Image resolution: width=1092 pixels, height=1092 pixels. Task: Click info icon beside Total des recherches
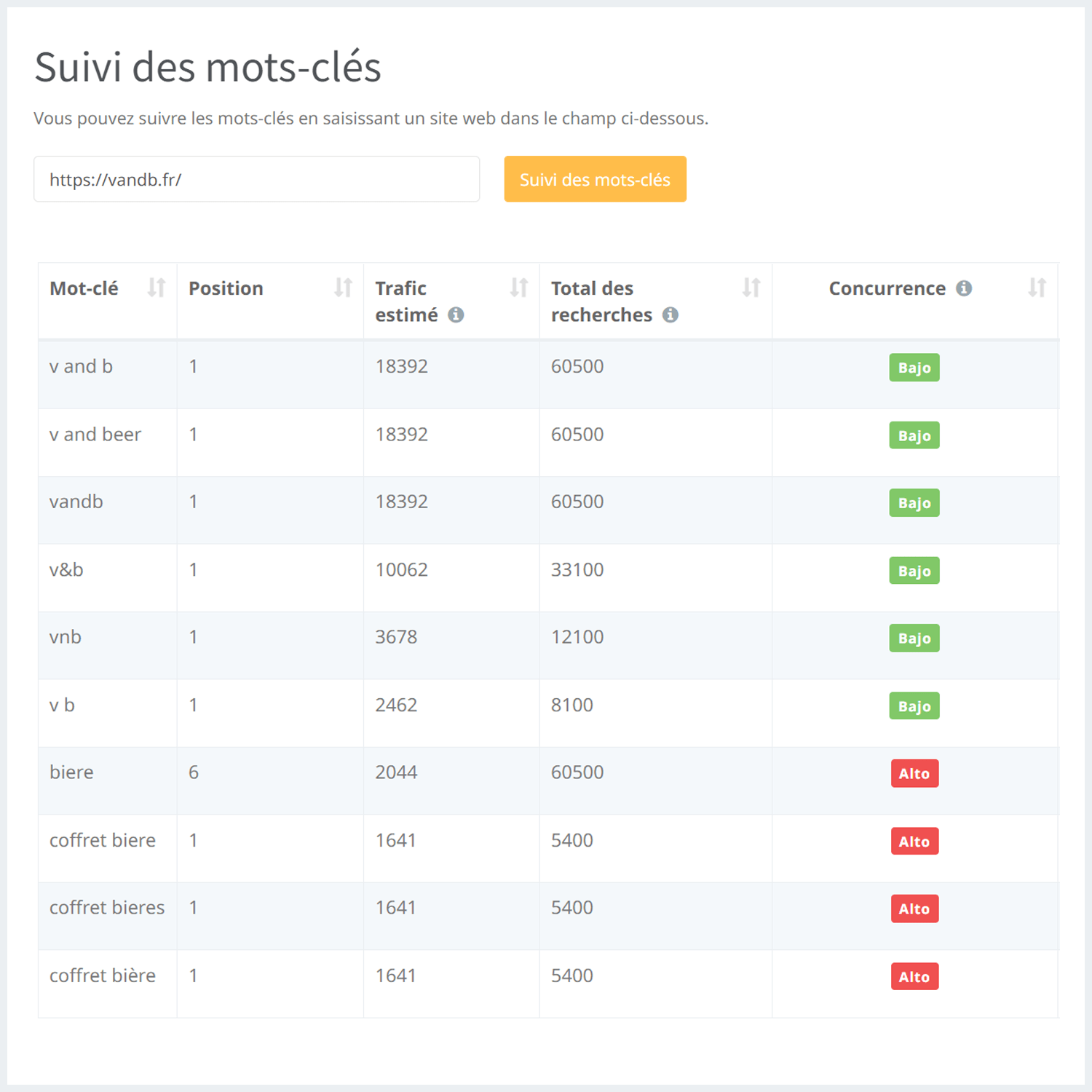(x=670, y=314)
